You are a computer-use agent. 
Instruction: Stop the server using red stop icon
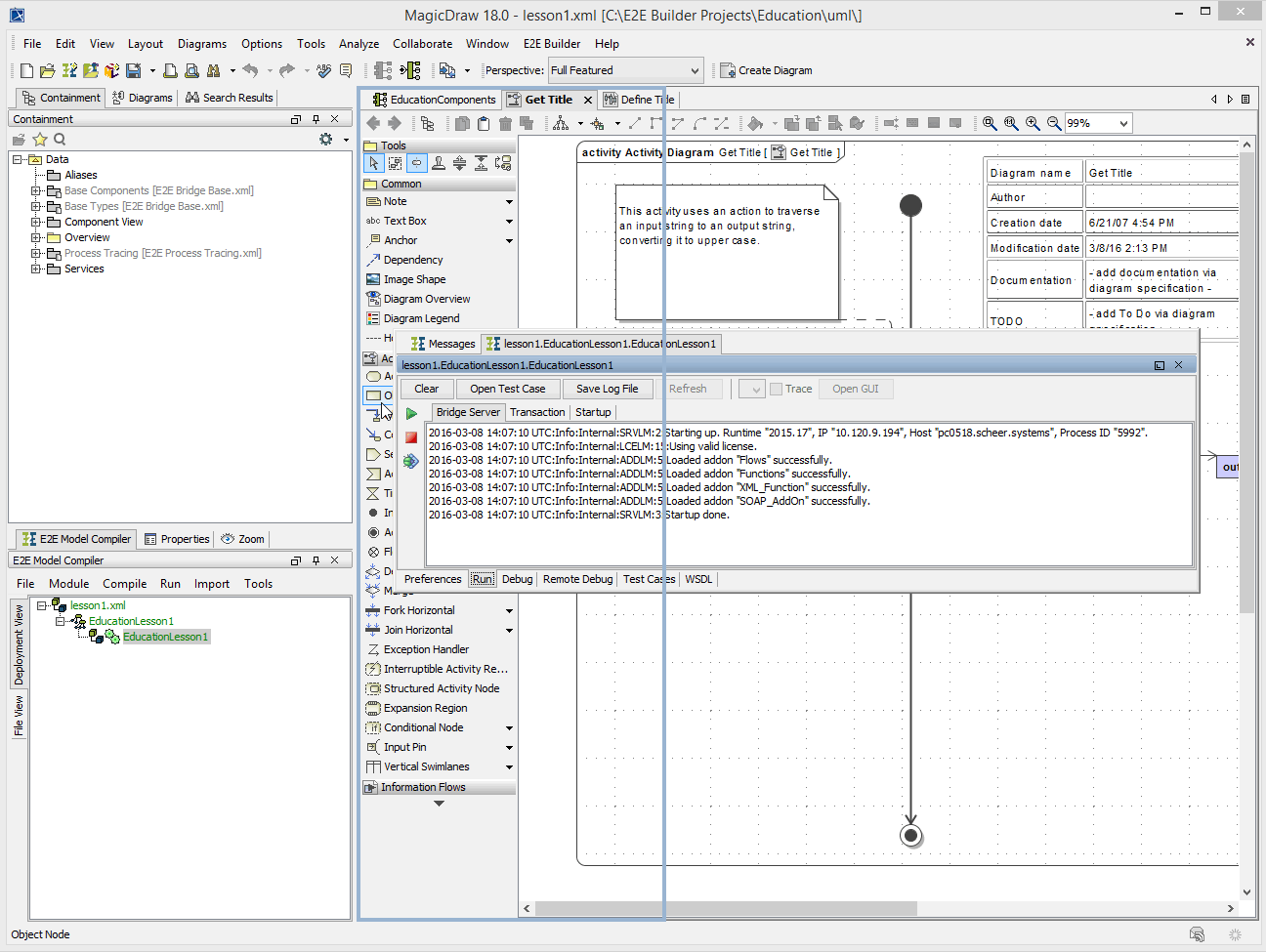(x=410, y=436)
